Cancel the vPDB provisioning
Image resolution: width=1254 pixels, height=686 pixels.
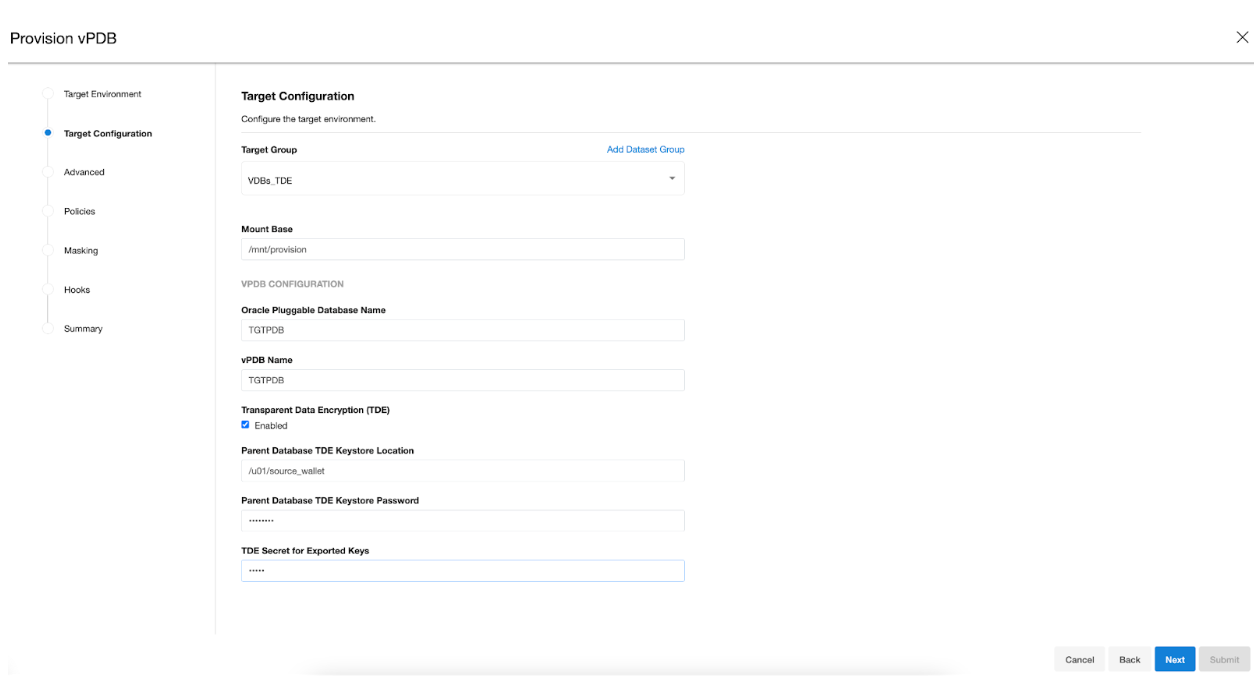pyautogui.click(x=1079, y=660)
